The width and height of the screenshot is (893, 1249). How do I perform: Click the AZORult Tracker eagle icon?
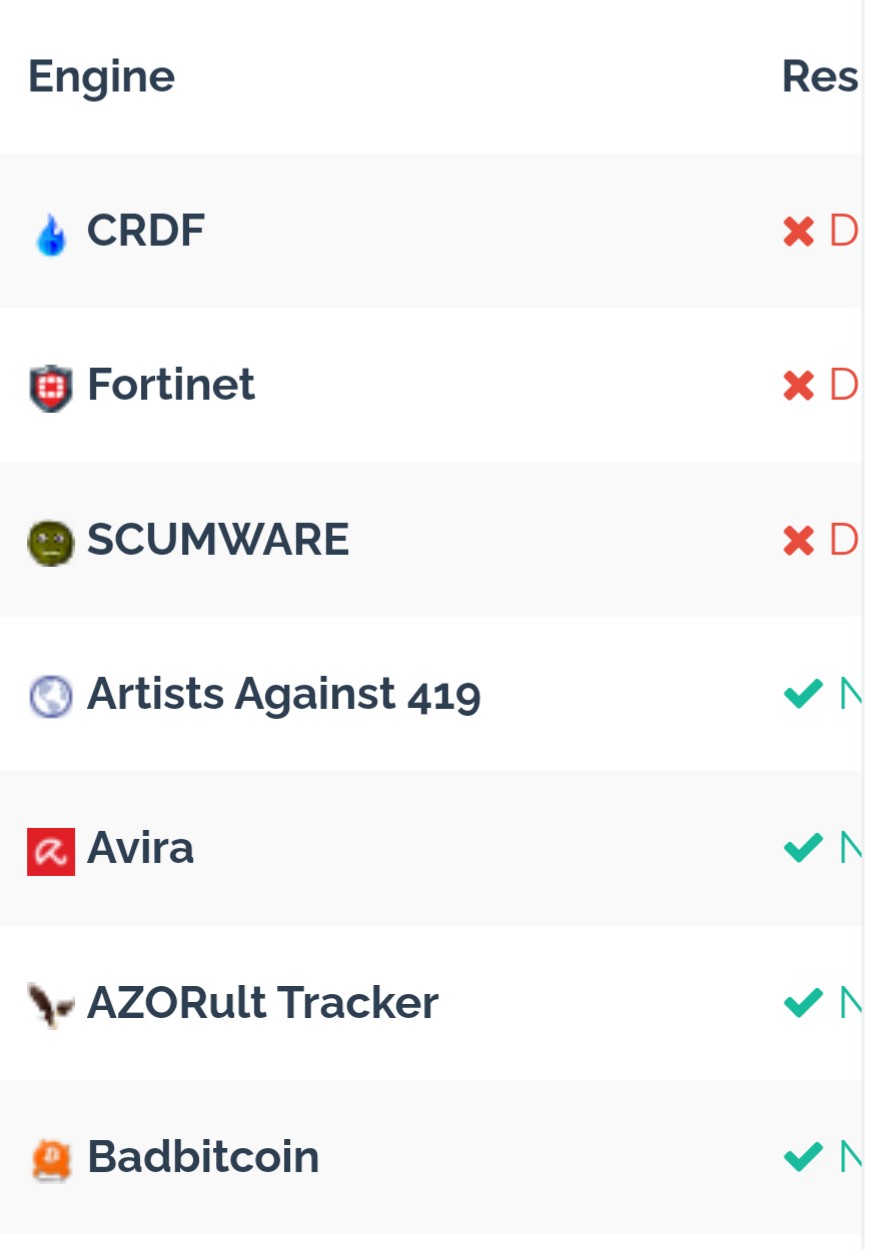tap(51, 1003)
